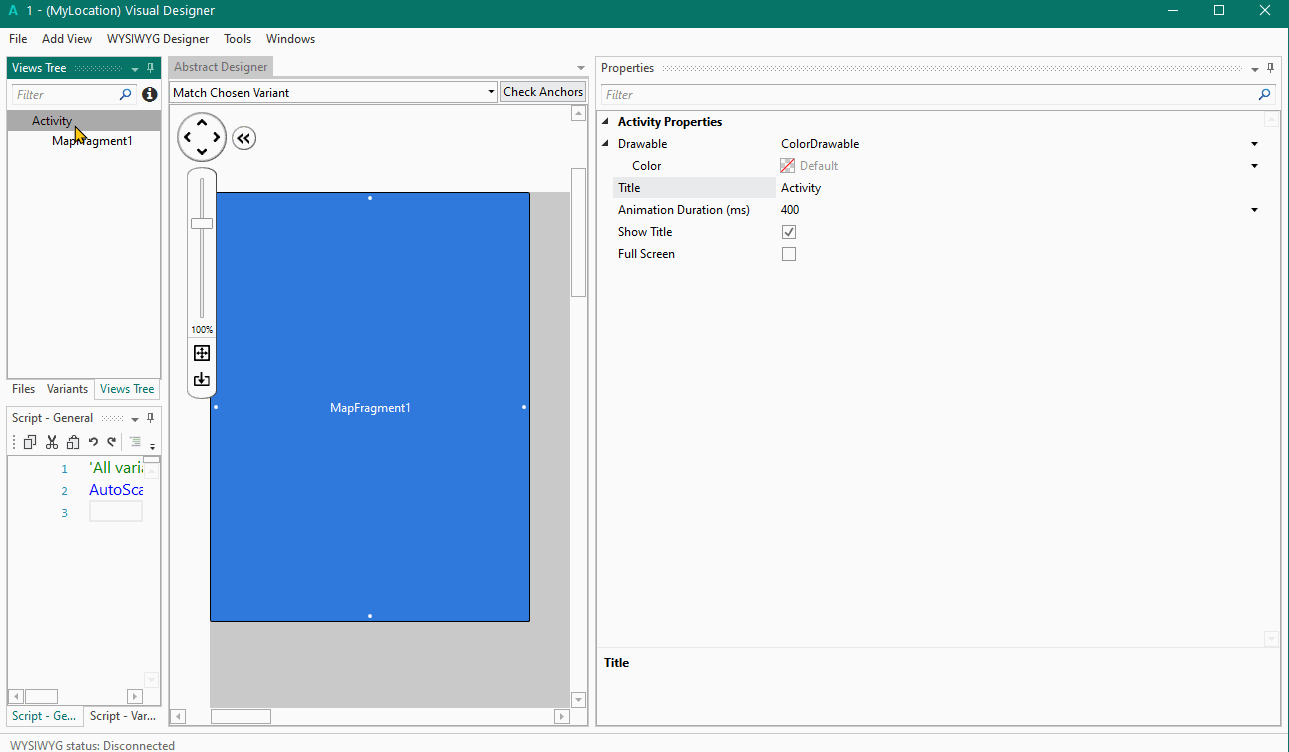Viewport: 1289px width, 752px height.
Task: Click the indent icon in Script toolbar
Action: tap(135, 442)
